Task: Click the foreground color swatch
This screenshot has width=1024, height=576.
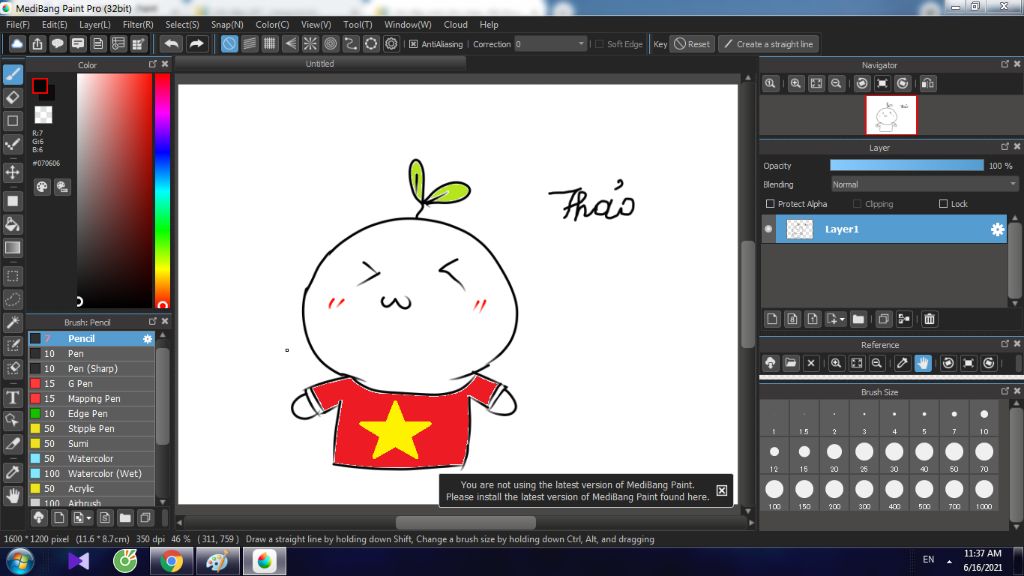Action: click(x=40, y=86)
